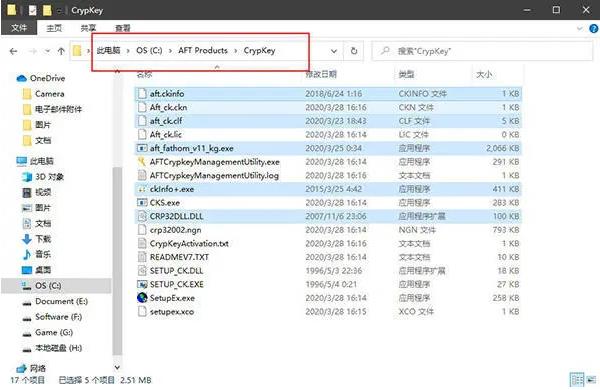This screenshot has height=390, width=600.
Task: Switch to large icons view button
Action: (592, 380)
